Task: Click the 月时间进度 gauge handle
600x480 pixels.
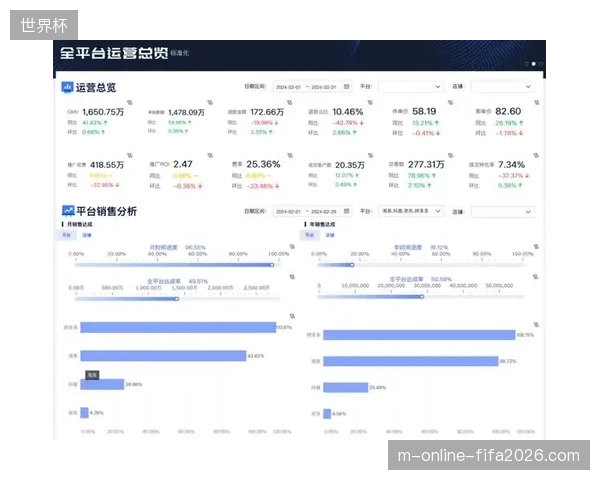Action: pyautogui.click(x=272, y=265)
